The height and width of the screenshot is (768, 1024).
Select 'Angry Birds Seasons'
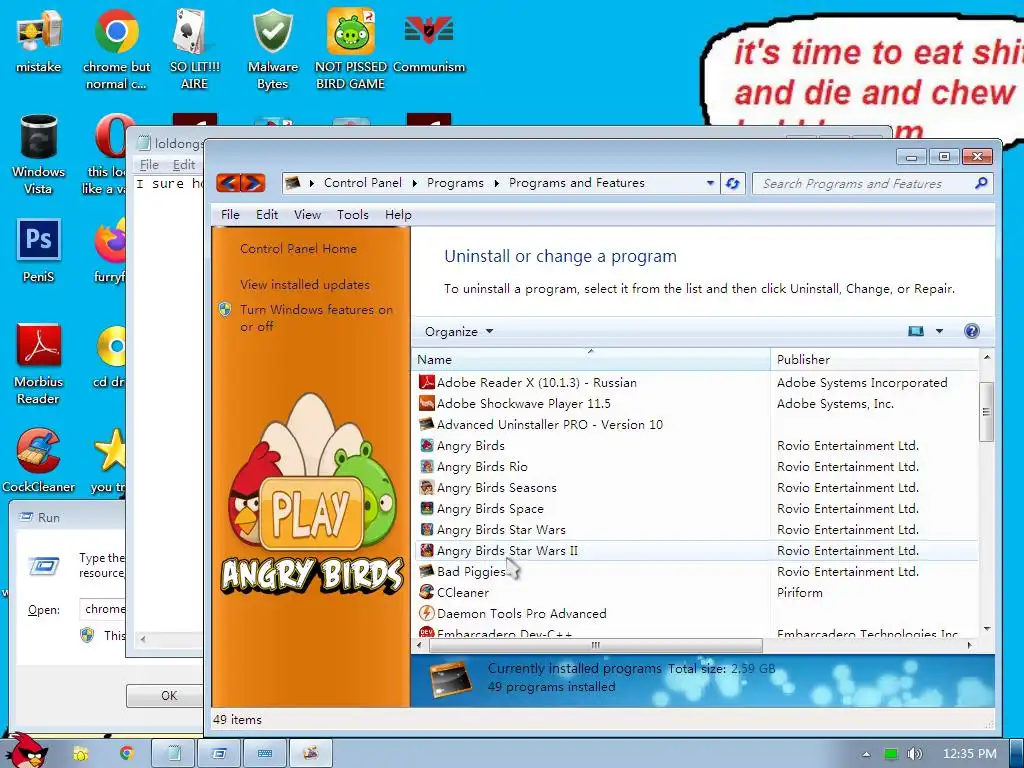click(x=696, y=488)
